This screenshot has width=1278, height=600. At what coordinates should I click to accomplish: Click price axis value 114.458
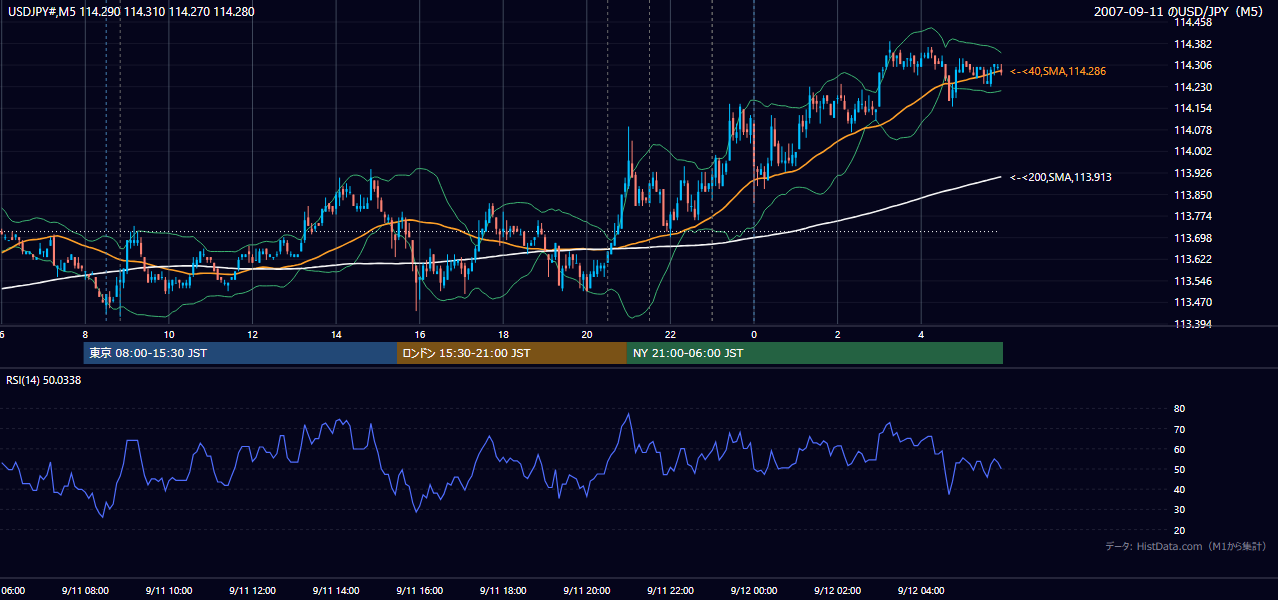1192,22
